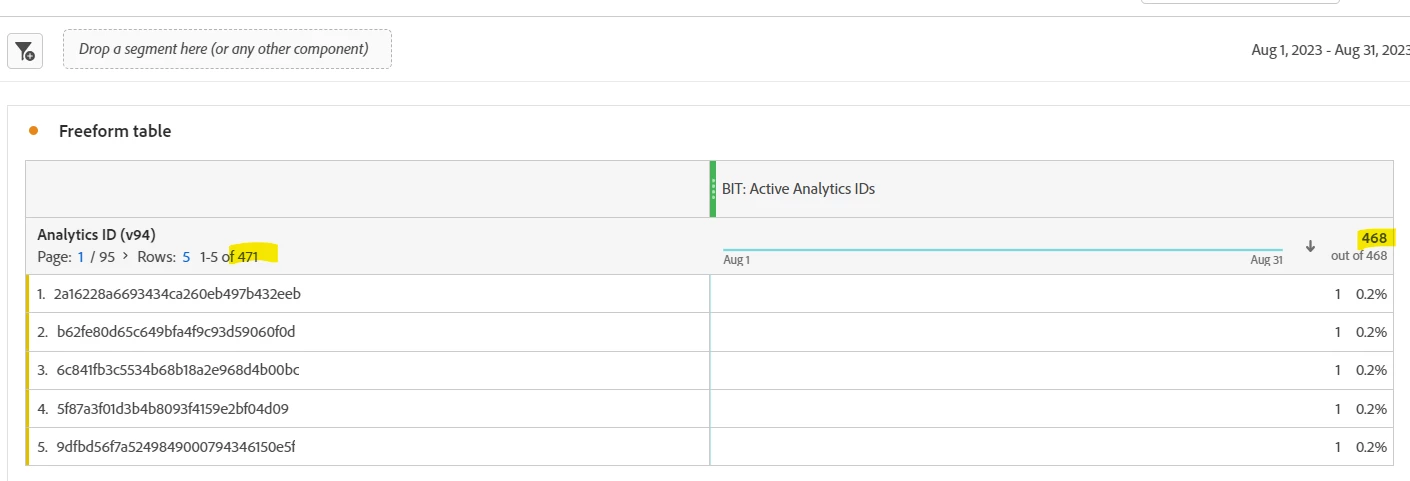Click metric cell for row 2a16228a

[x=1051, y=294]
